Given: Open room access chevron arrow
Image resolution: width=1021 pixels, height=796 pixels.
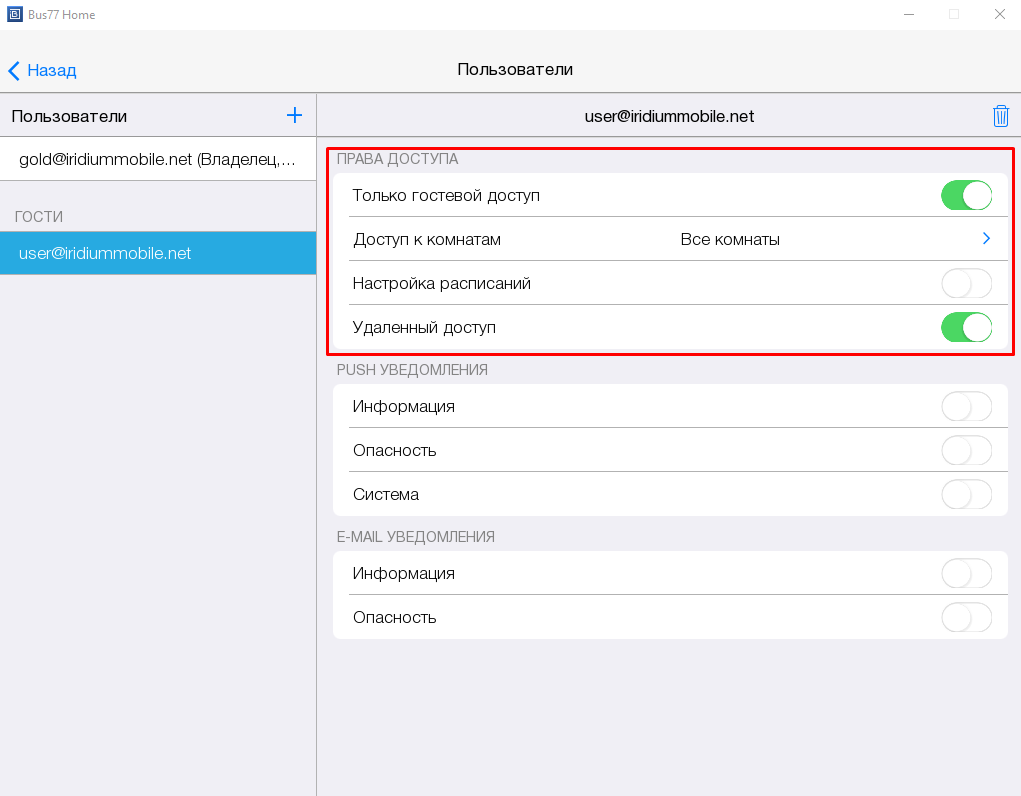Looking at the screenshot, I should point(986,239).
